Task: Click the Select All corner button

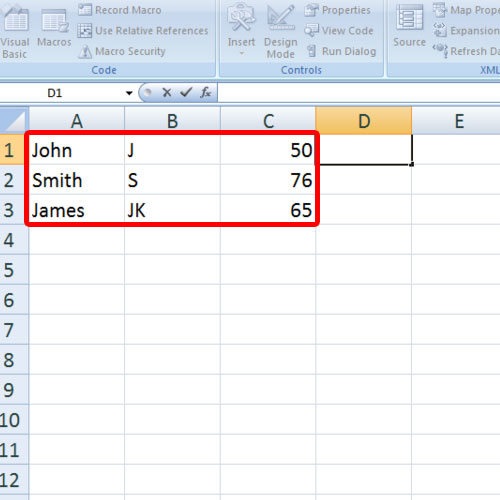Action: (14, 120)
